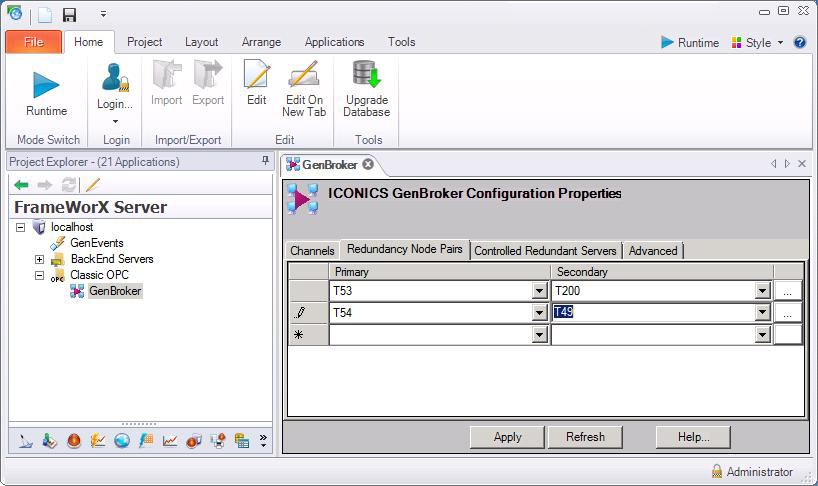Image resolution: width=818 pixels, height=486 pixels.
Task: Click the Edit On New Tab icon
Action: point(304,76)
